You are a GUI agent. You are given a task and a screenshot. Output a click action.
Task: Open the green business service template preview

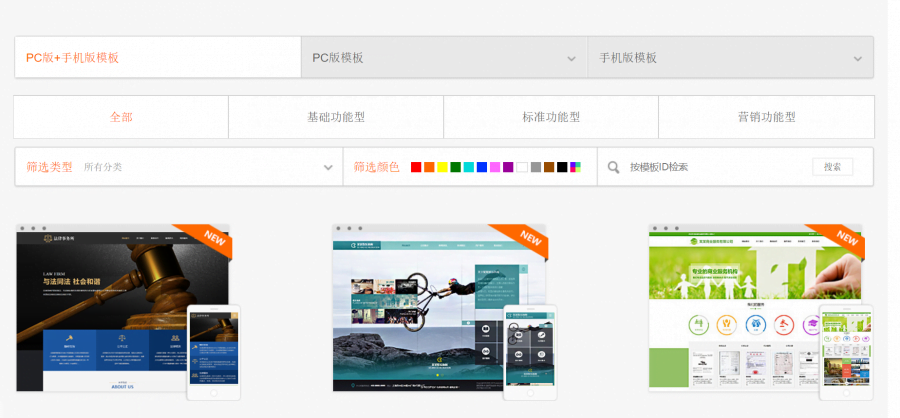click(755, 308)
